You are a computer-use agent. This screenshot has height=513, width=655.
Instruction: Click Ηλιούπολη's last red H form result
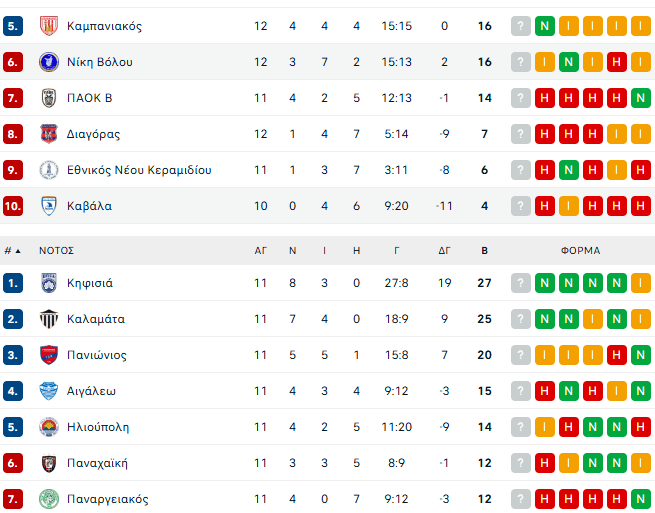pos(640,427)
